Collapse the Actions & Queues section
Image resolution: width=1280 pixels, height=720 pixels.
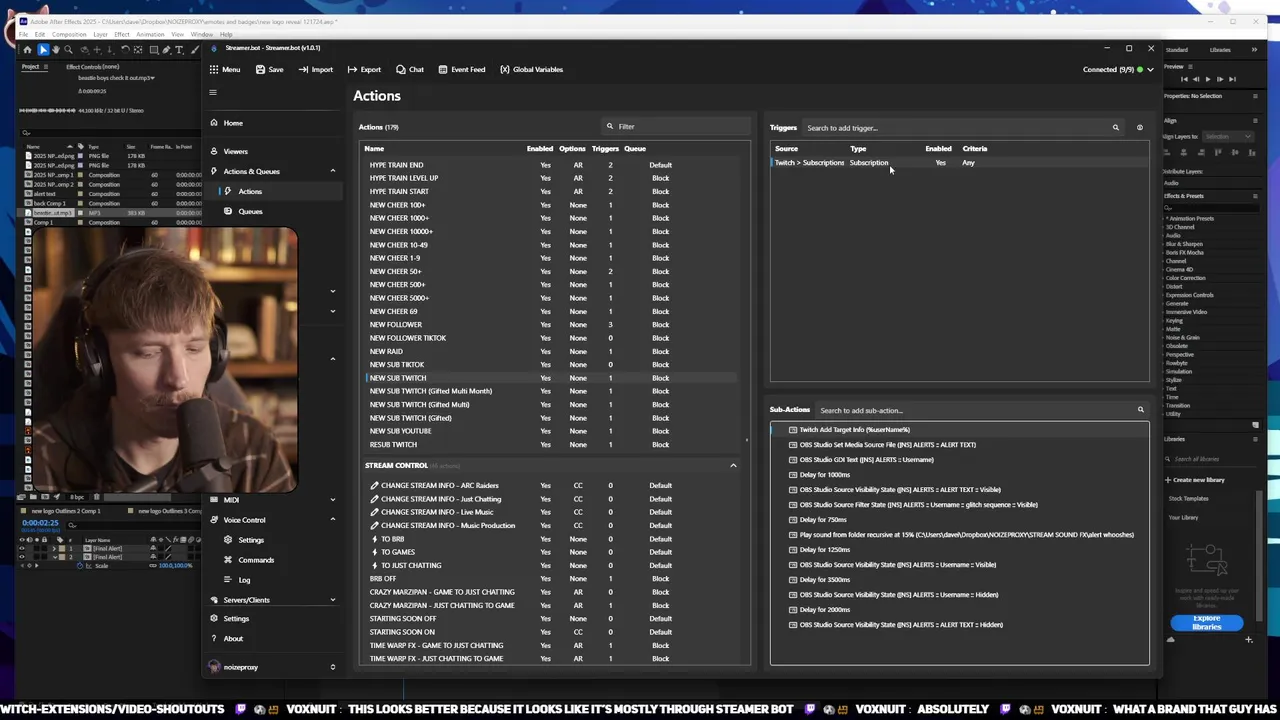click(x=333, y=171)
